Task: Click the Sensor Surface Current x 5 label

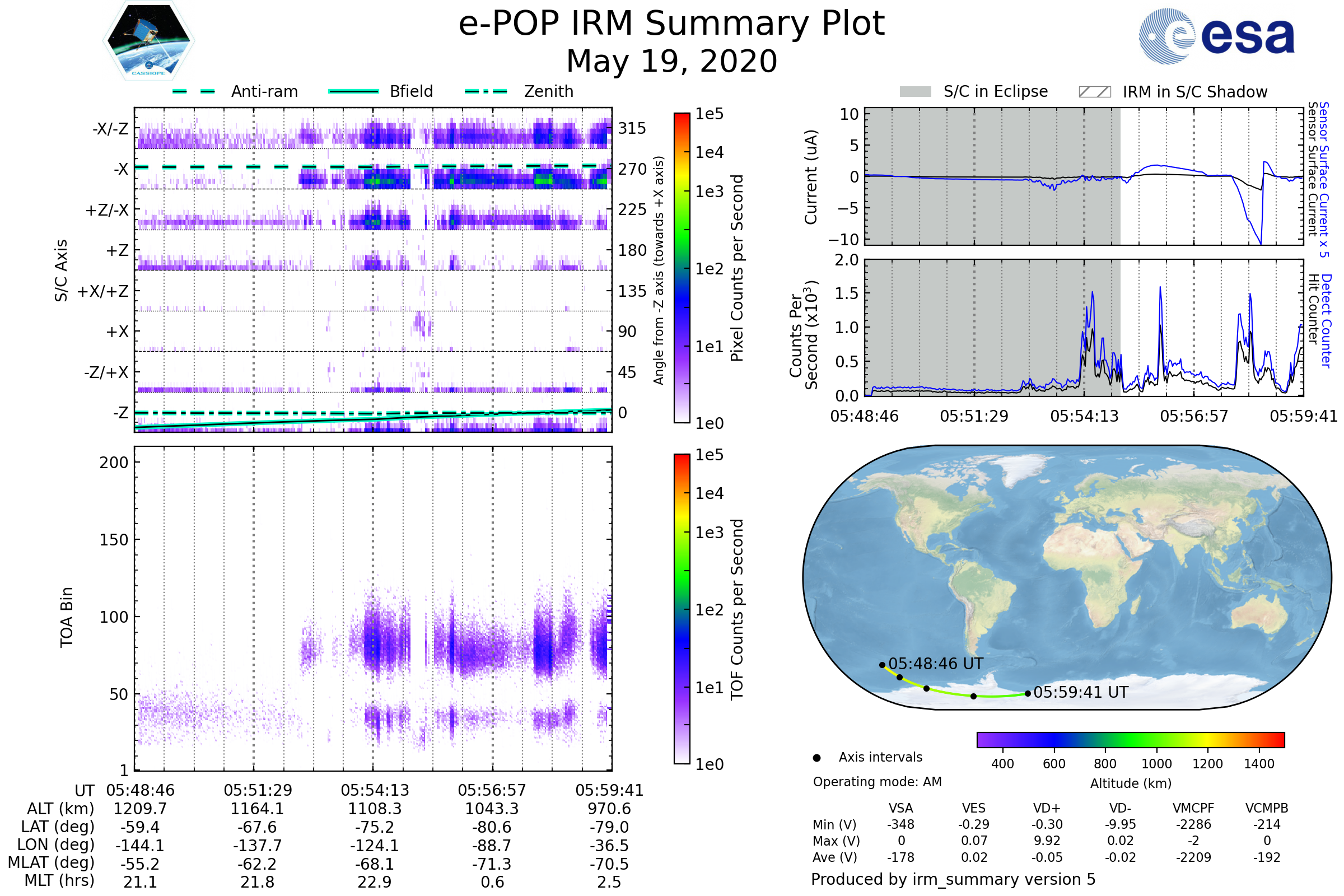Action: 1324,179
